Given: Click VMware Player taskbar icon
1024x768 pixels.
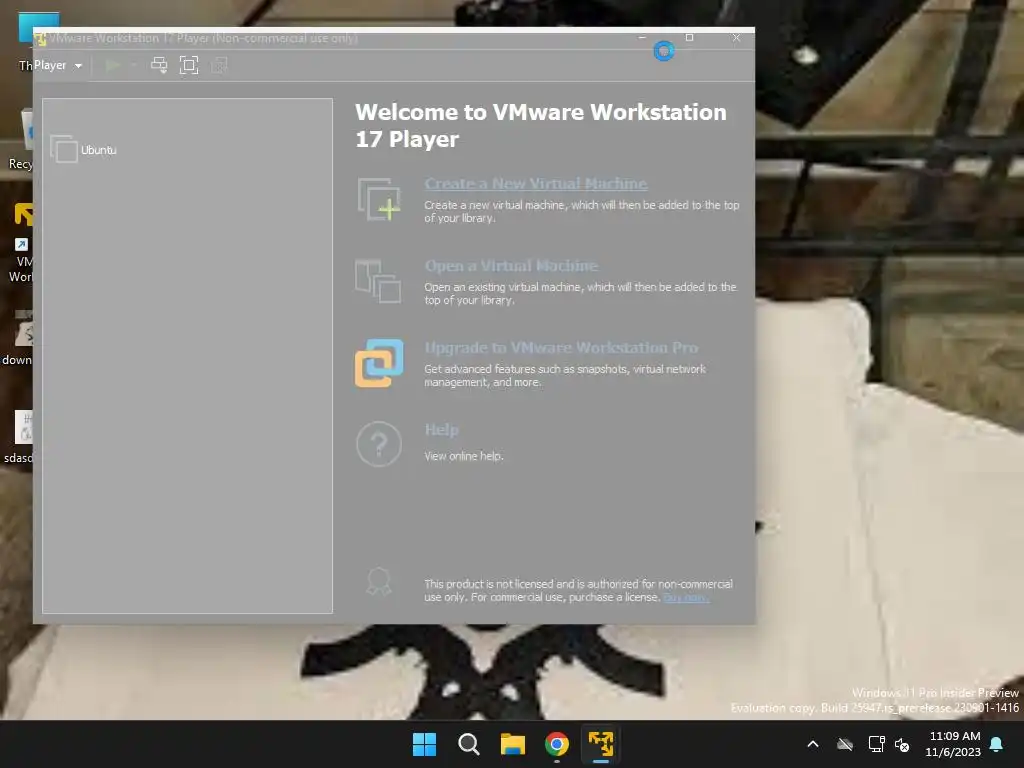Looking at the screenshot, I should (601, 744).
